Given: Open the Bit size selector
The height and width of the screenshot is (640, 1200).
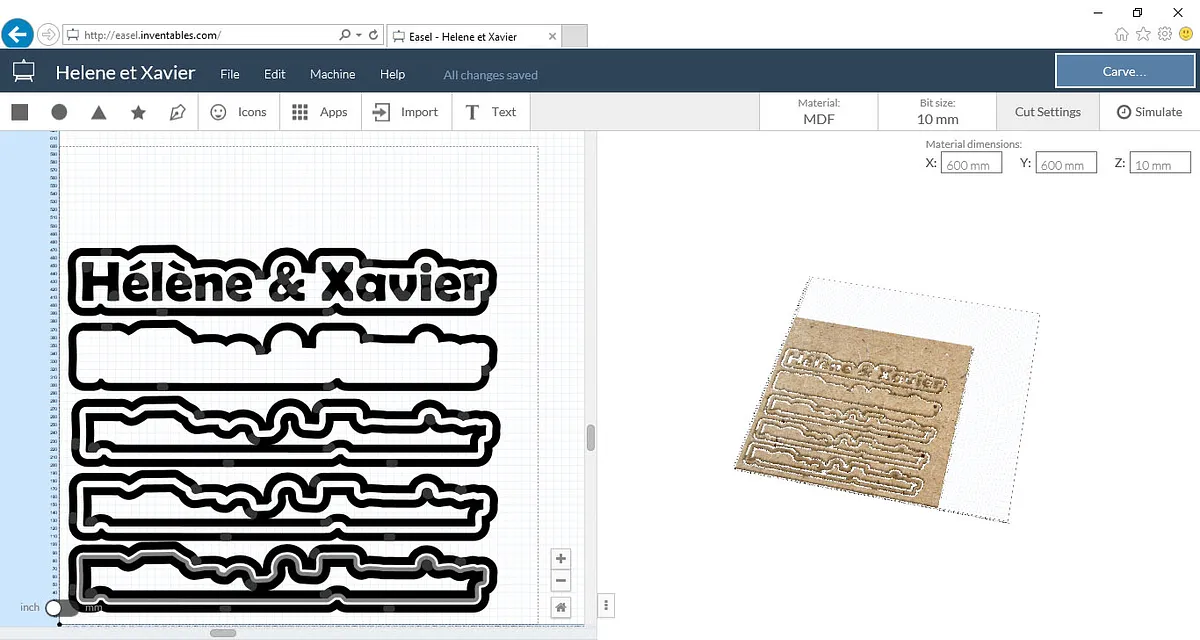Looking at the screenshot, I should point(937,112).
